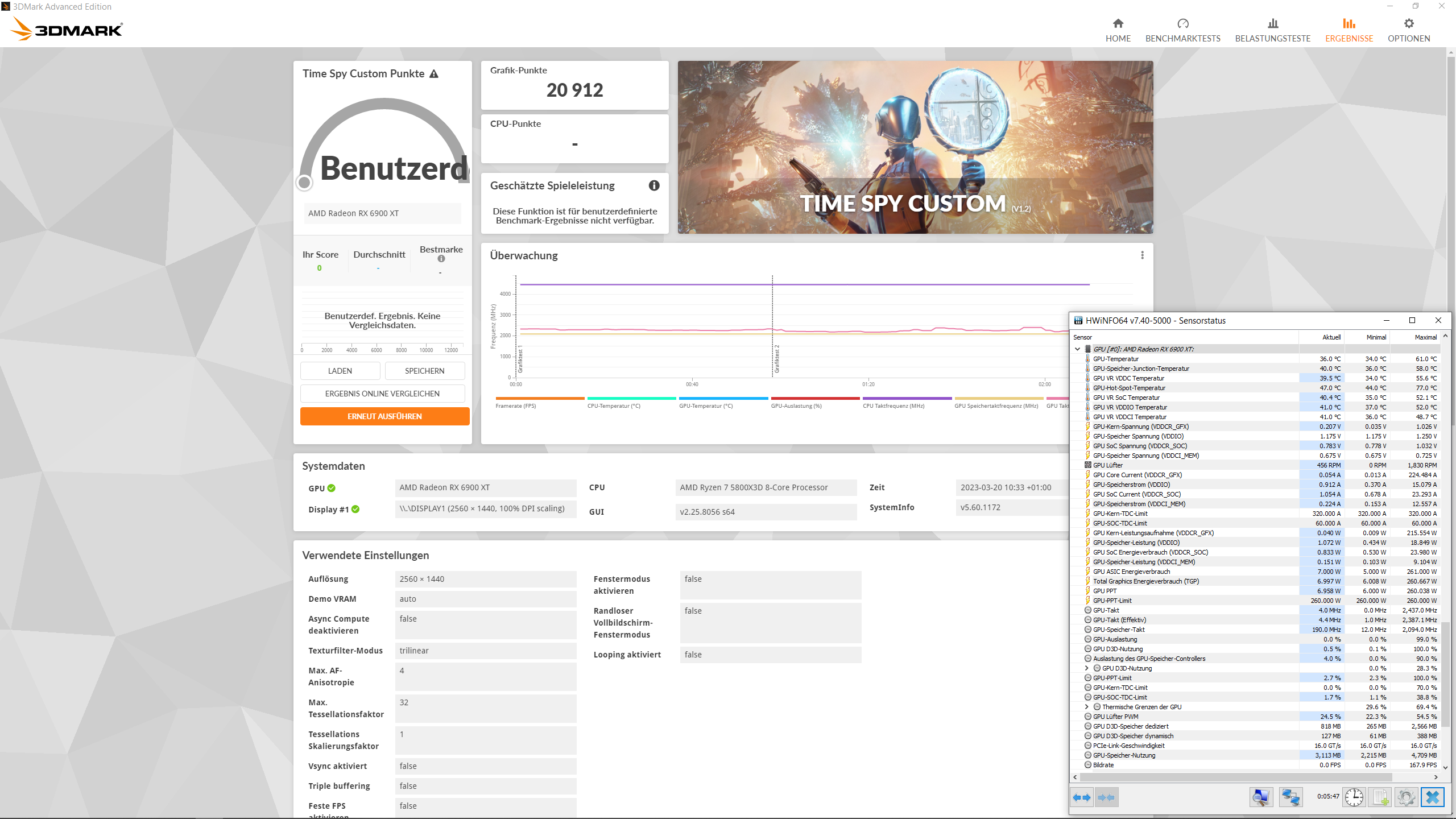Open the Überwachung three-dot options menu
The height and width of the screenshot is (819, 1456).
[x=1142, y=255]
